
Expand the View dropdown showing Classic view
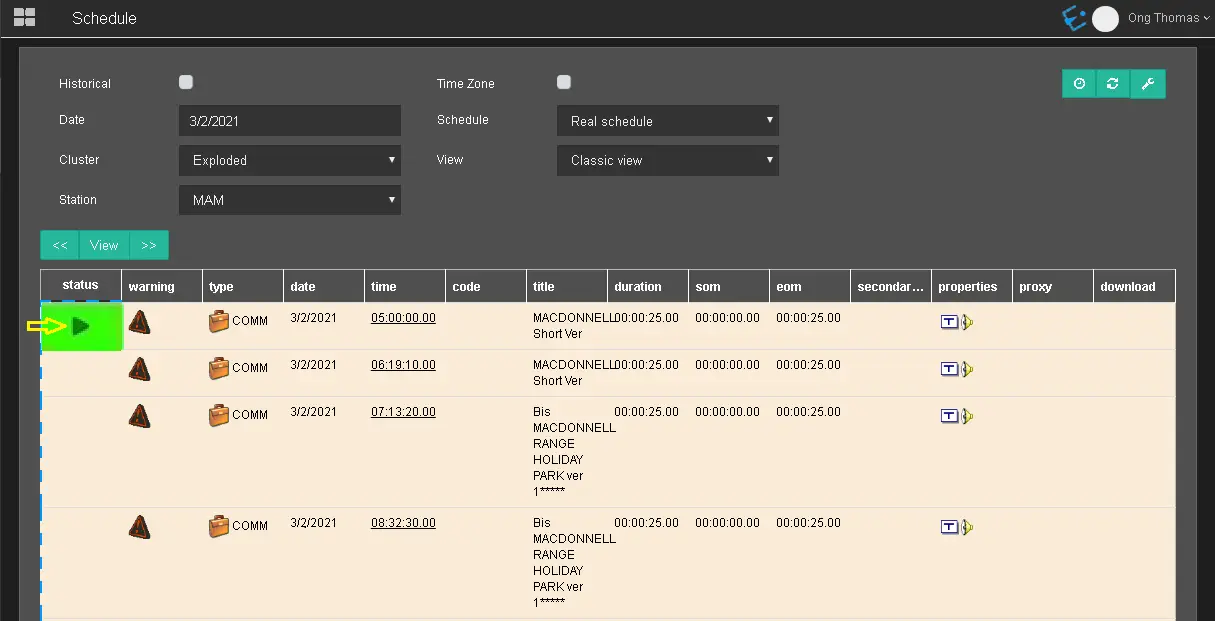[x=667, y=160]
